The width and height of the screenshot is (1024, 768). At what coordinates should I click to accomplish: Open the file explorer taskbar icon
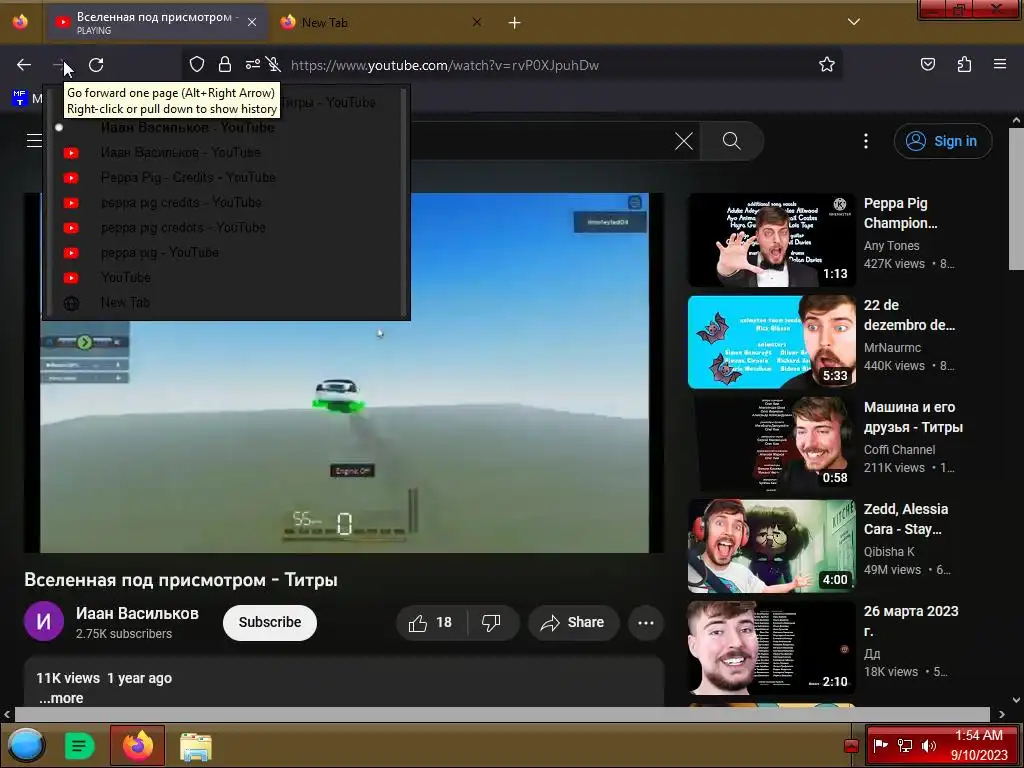pyautogui.click(x=195, y=746)
